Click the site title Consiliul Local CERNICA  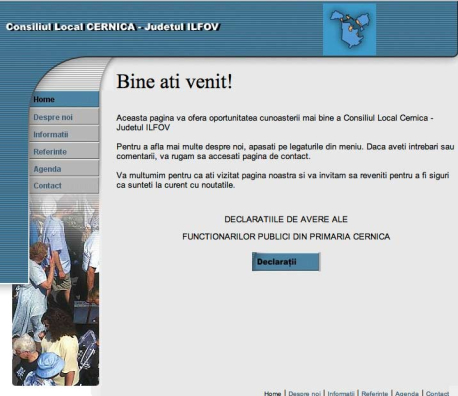coord(112,27)
